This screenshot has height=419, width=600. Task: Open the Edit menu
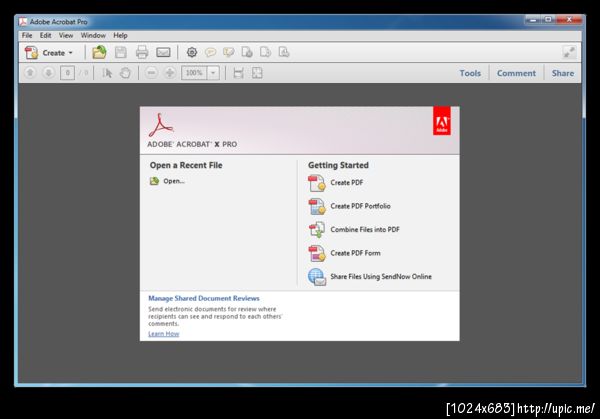coord(45,36)
